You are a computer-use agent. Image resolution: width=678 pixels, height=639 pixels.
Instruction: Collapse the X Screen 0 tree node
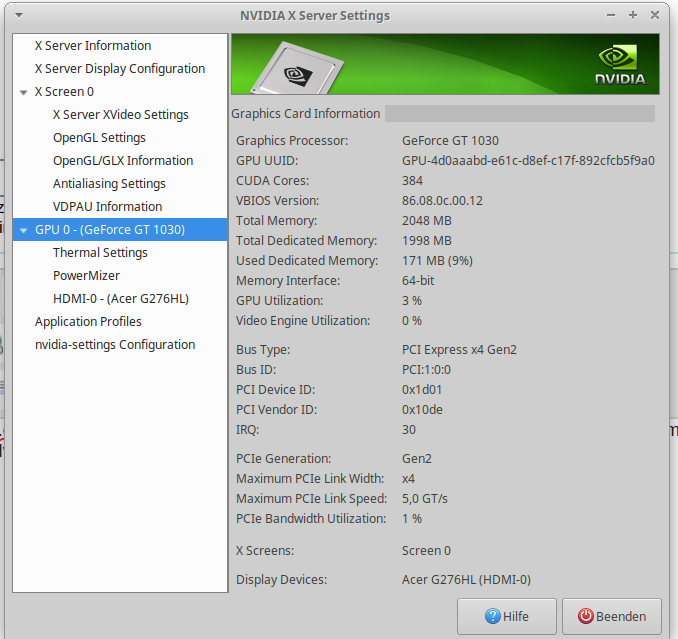(24, 92)
